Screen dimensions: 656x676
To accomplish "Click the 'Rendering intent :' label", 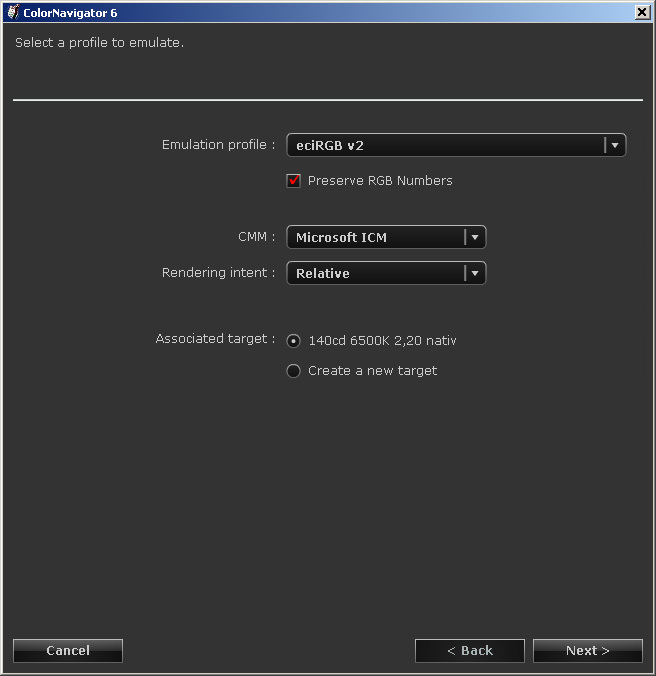I will click(219, 272).
